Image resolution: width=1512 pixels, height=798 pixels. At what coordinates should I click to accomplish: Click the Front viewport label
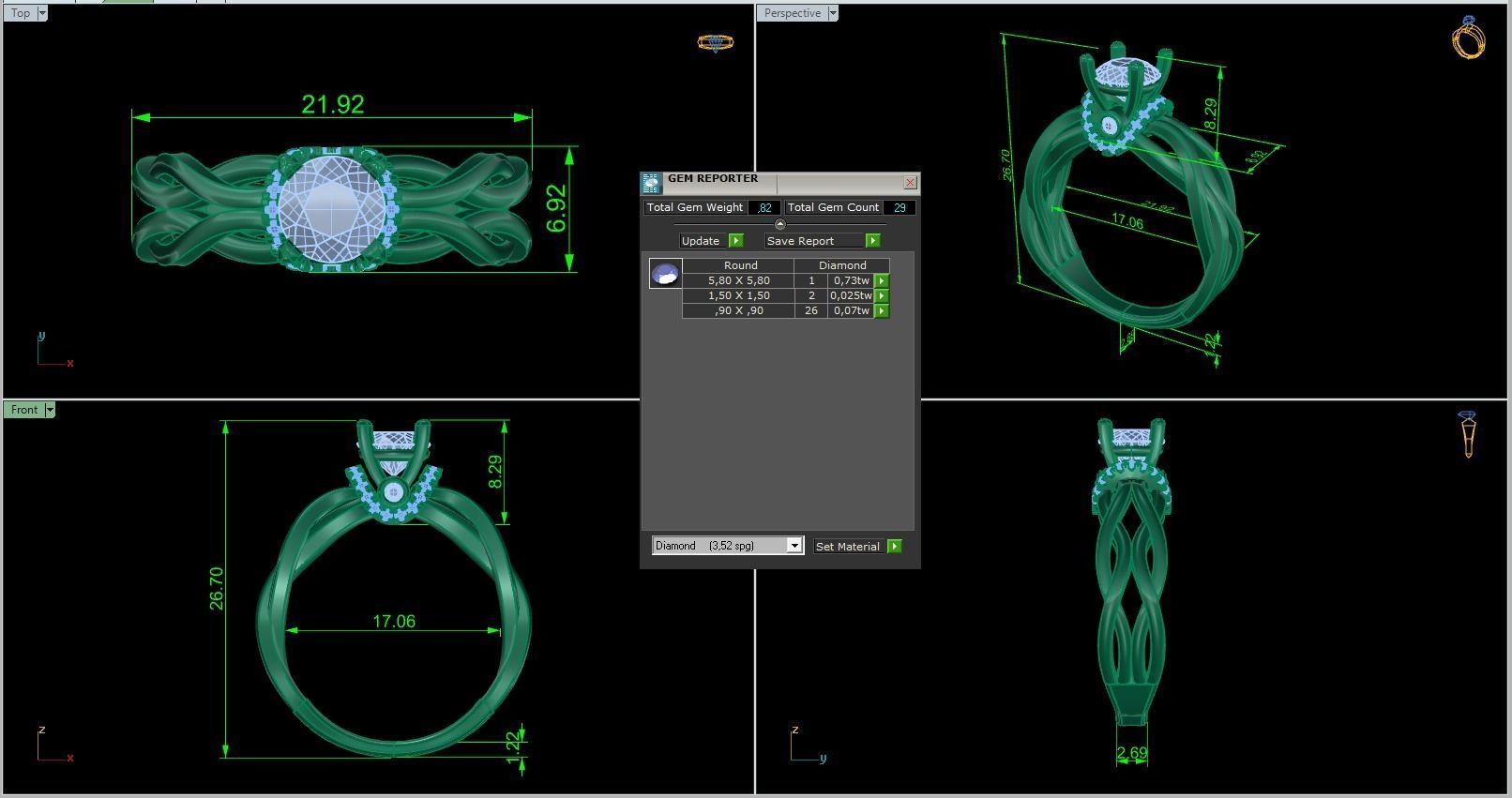[24, 410]
